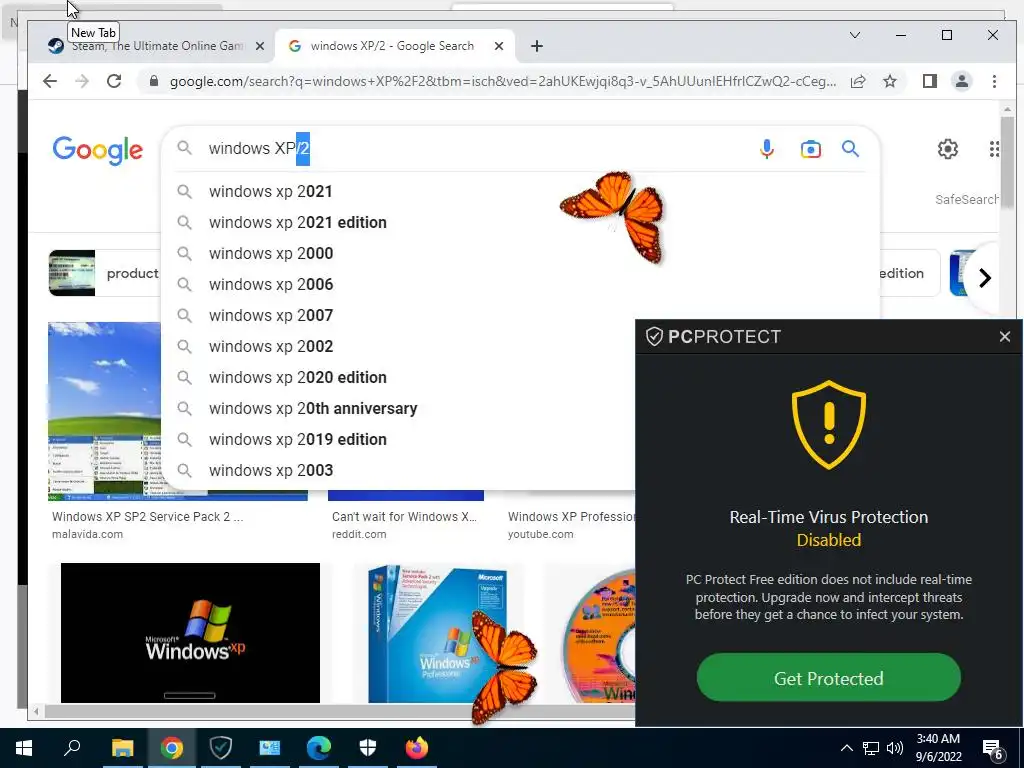Click the vertical page scrollbar thumb

click(1007, 163)
